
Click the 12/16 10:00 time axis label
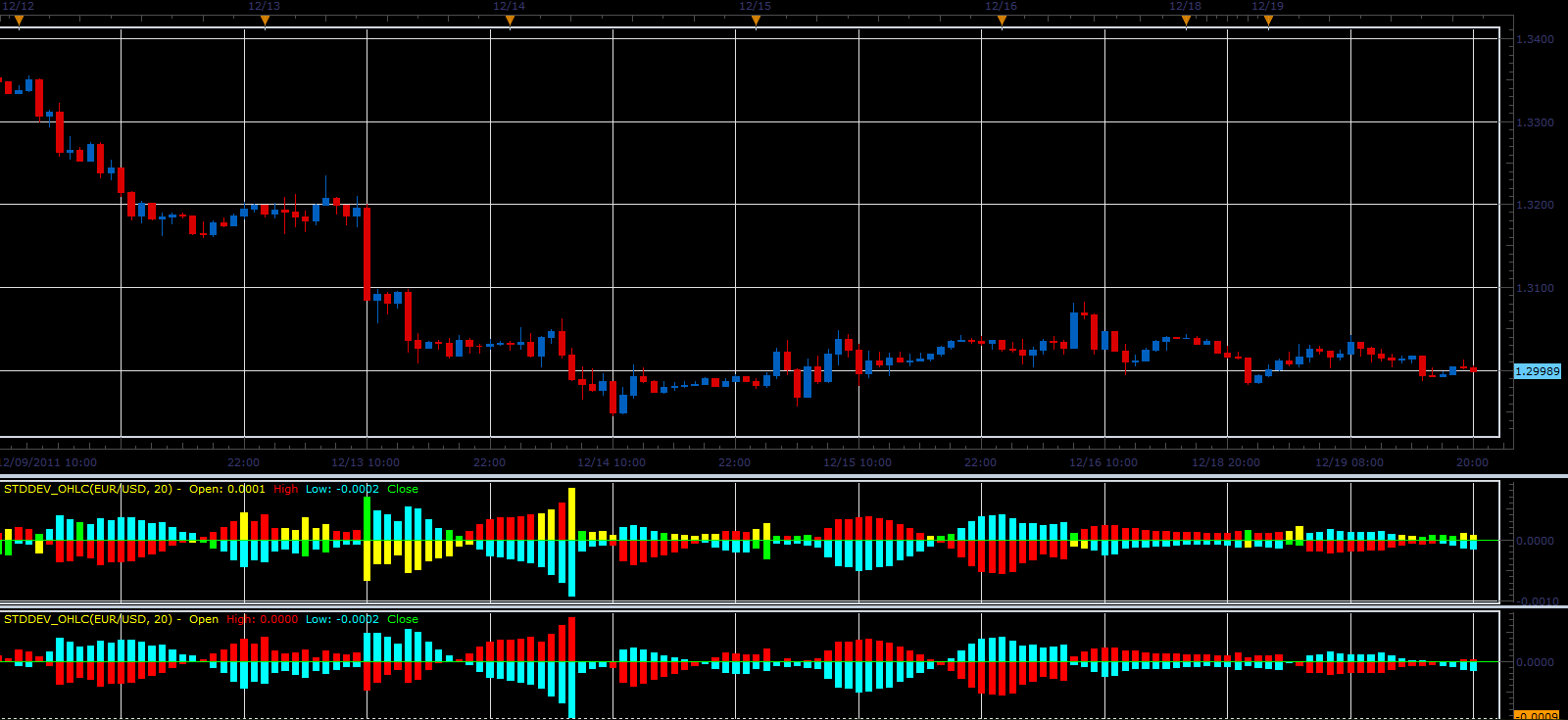click(1103, 462)
